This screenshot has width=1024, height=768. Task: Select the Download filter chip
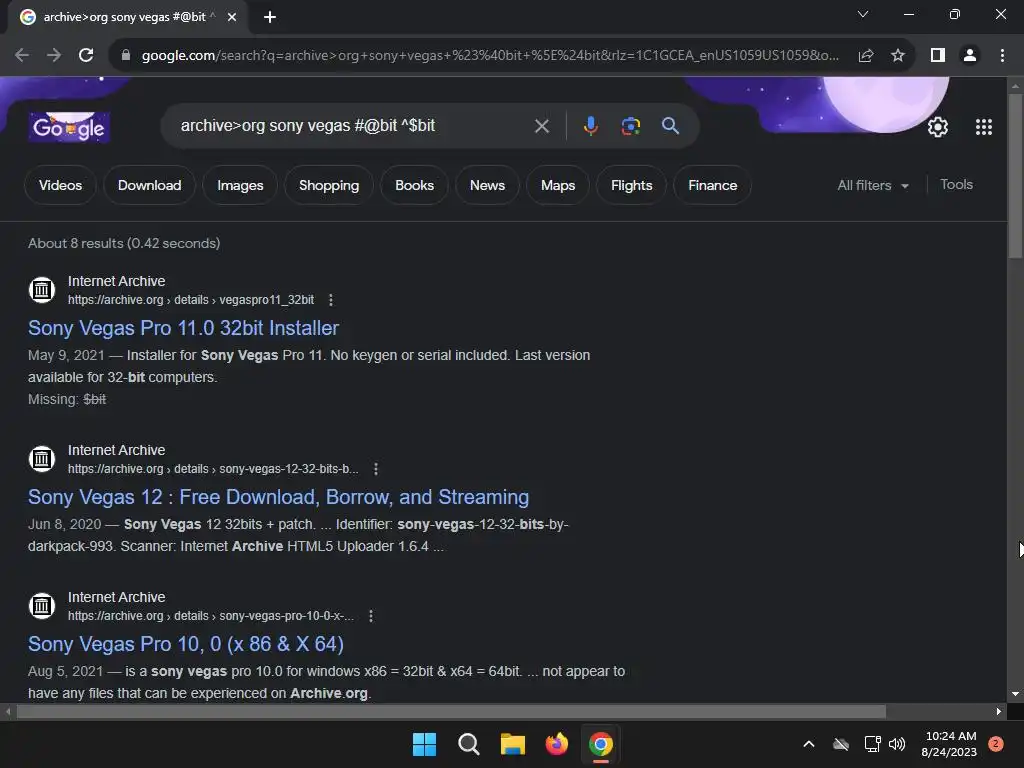pyautogui.click(x=150, y=185)
